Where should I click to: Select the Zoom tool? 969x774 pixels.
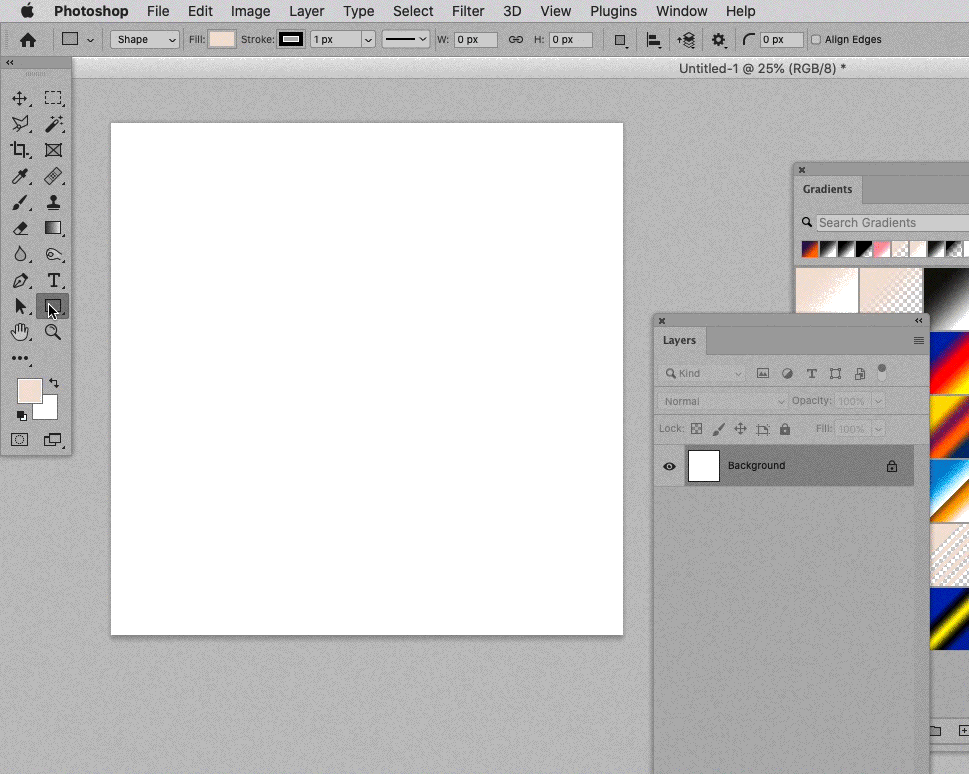53,332
